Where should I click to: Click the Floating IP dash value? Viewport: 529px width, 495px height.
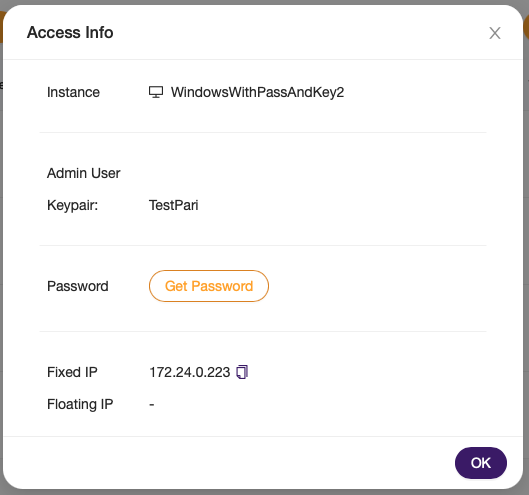152,404
